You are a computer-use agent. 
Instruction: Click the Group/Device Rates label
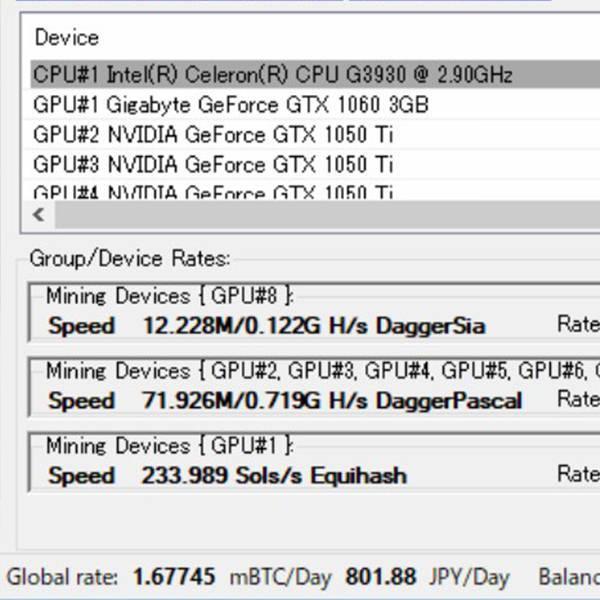click(x=130, y=259)
